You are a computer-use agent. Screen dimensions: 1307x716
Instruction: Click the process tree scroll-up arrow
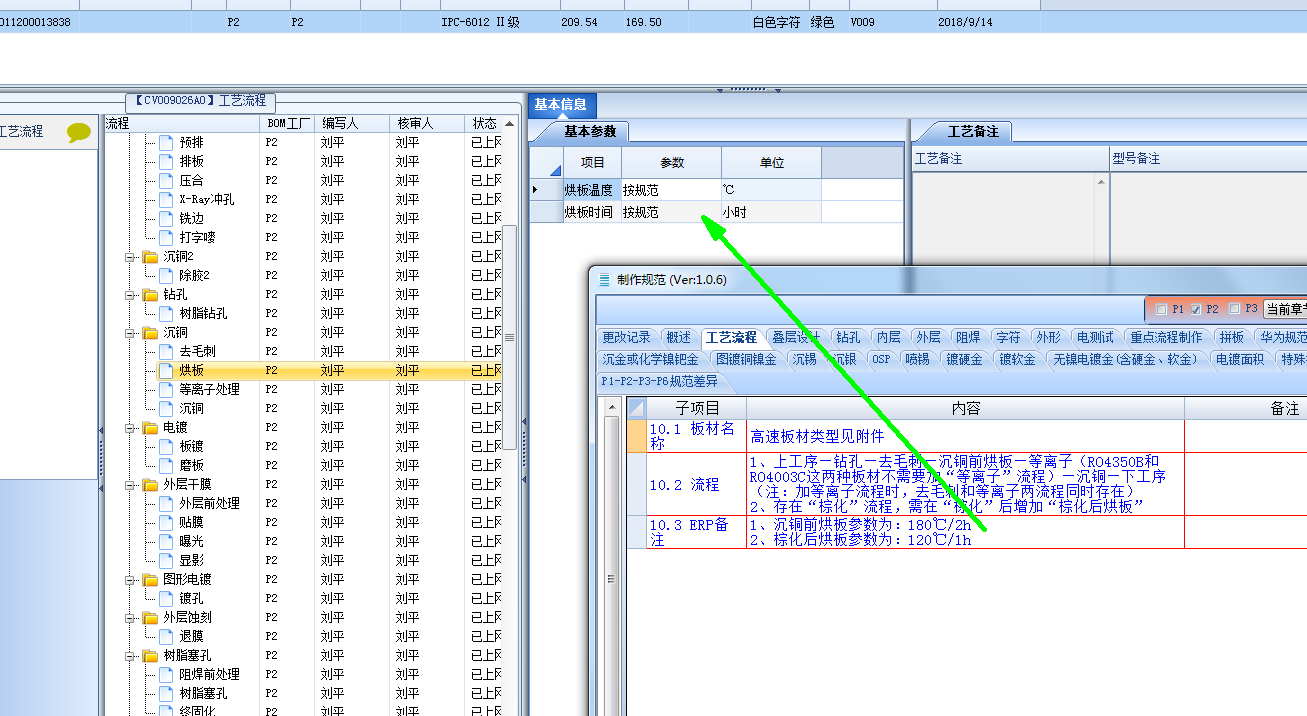pyautogui.click(x=509, y=122)
